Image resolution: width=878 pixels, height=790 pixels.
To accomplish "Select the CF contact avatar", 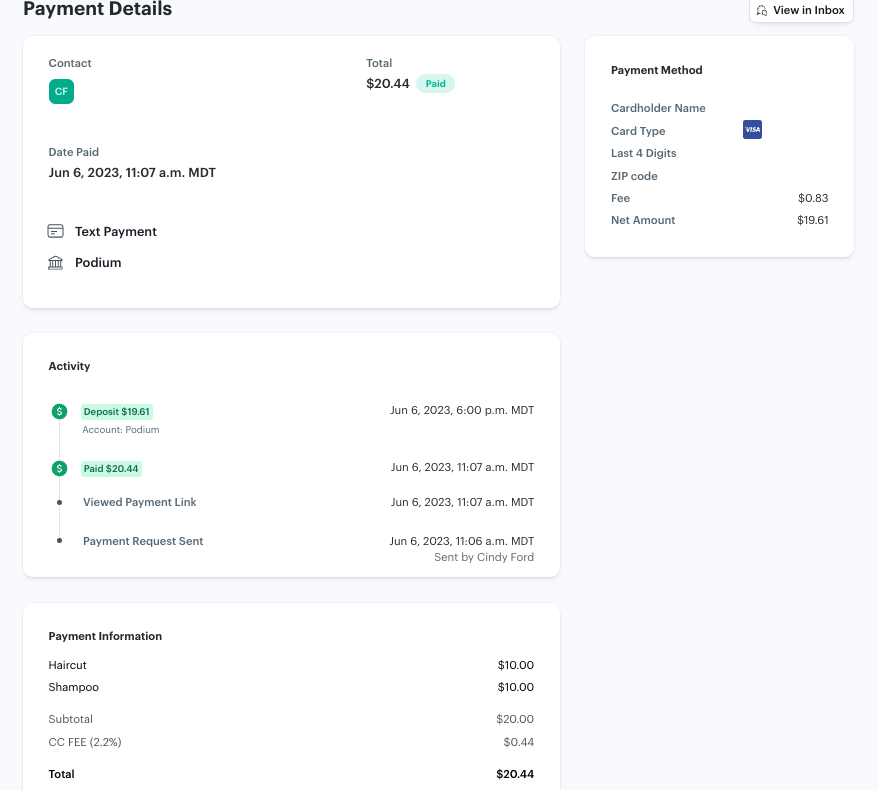I will (x=61, y=91).
